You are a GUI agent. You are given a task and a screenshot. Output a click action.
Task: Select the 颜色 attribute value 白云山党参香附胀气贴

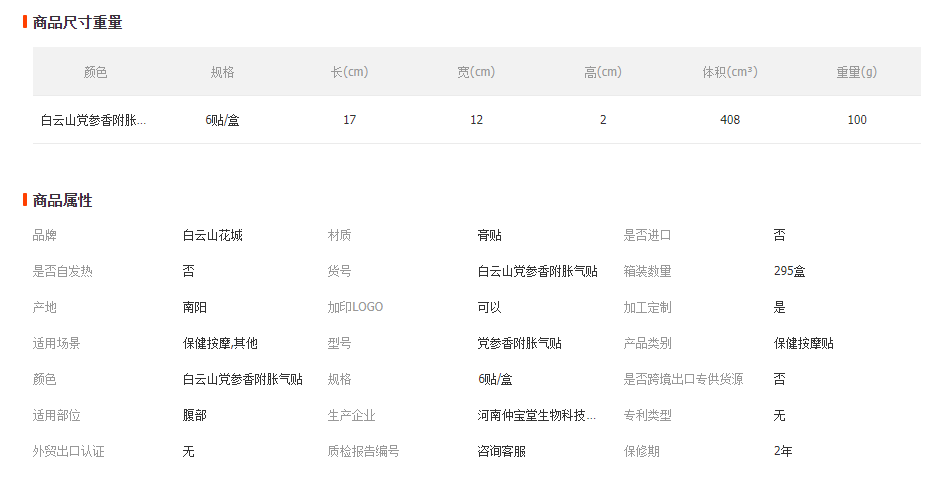(243, 379)
